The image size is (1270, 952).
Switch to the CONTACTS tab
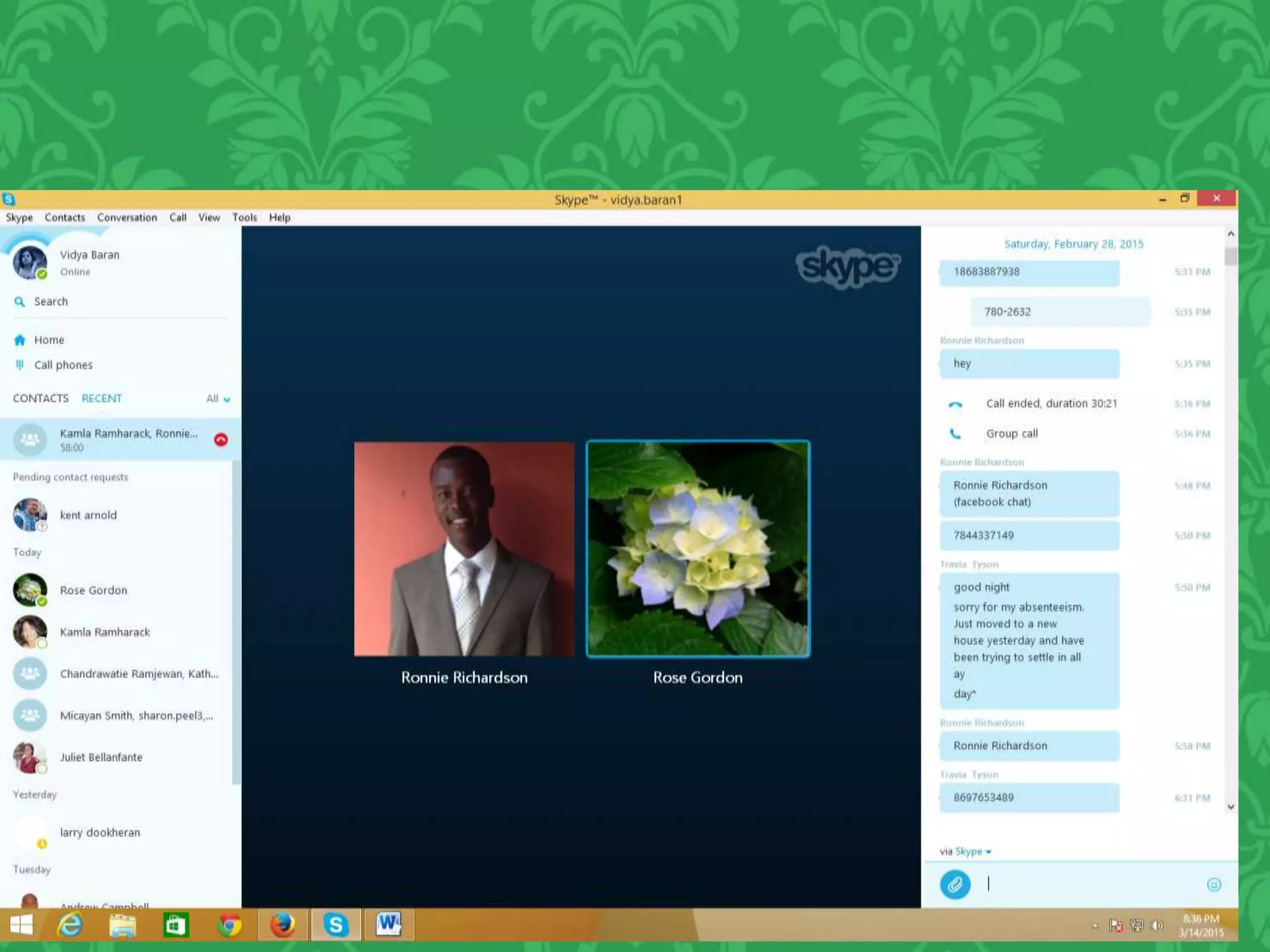[41, 399]
